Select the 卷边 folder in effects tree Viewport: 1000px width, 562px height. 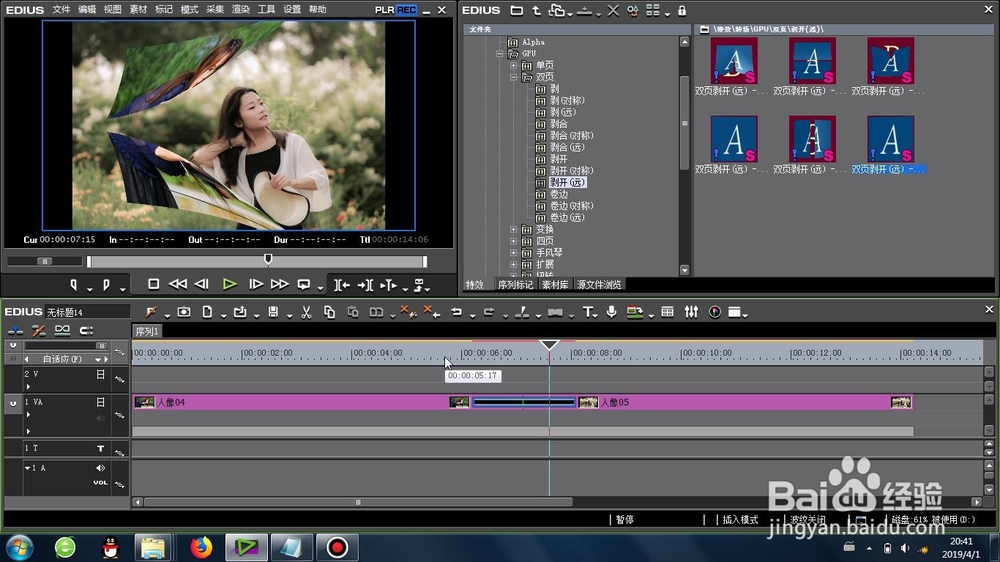click(559, 194)
